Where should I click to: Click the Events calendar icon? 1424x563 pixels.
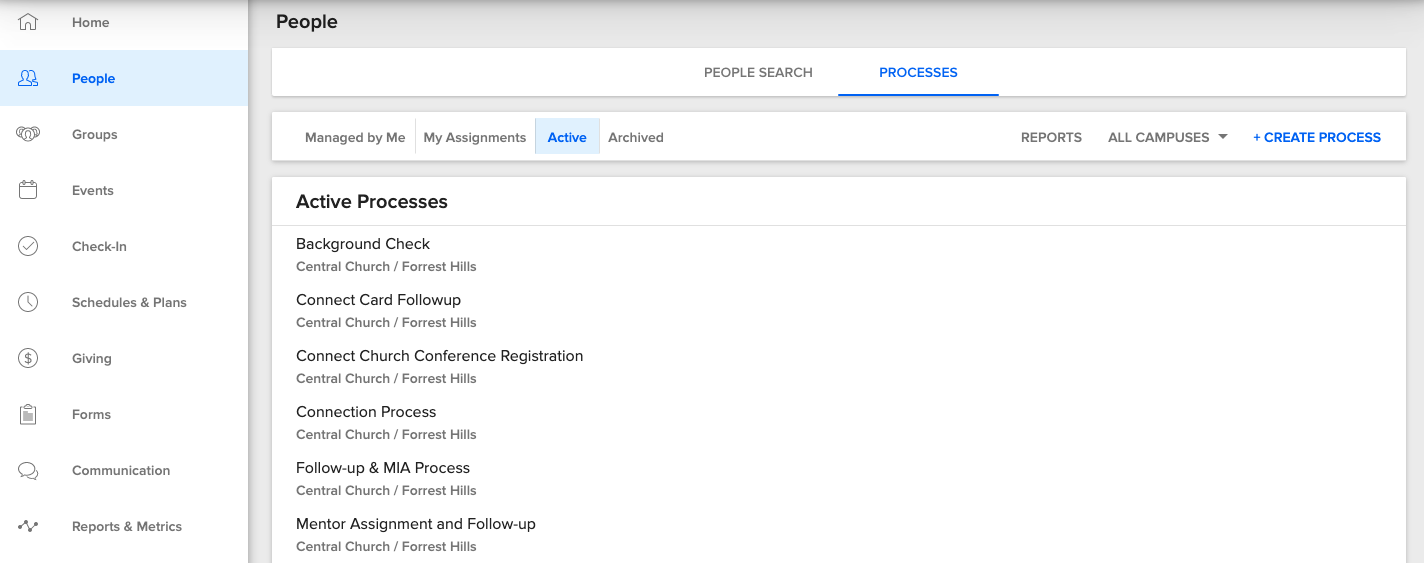pyautogui.click(x=28, y=190)
